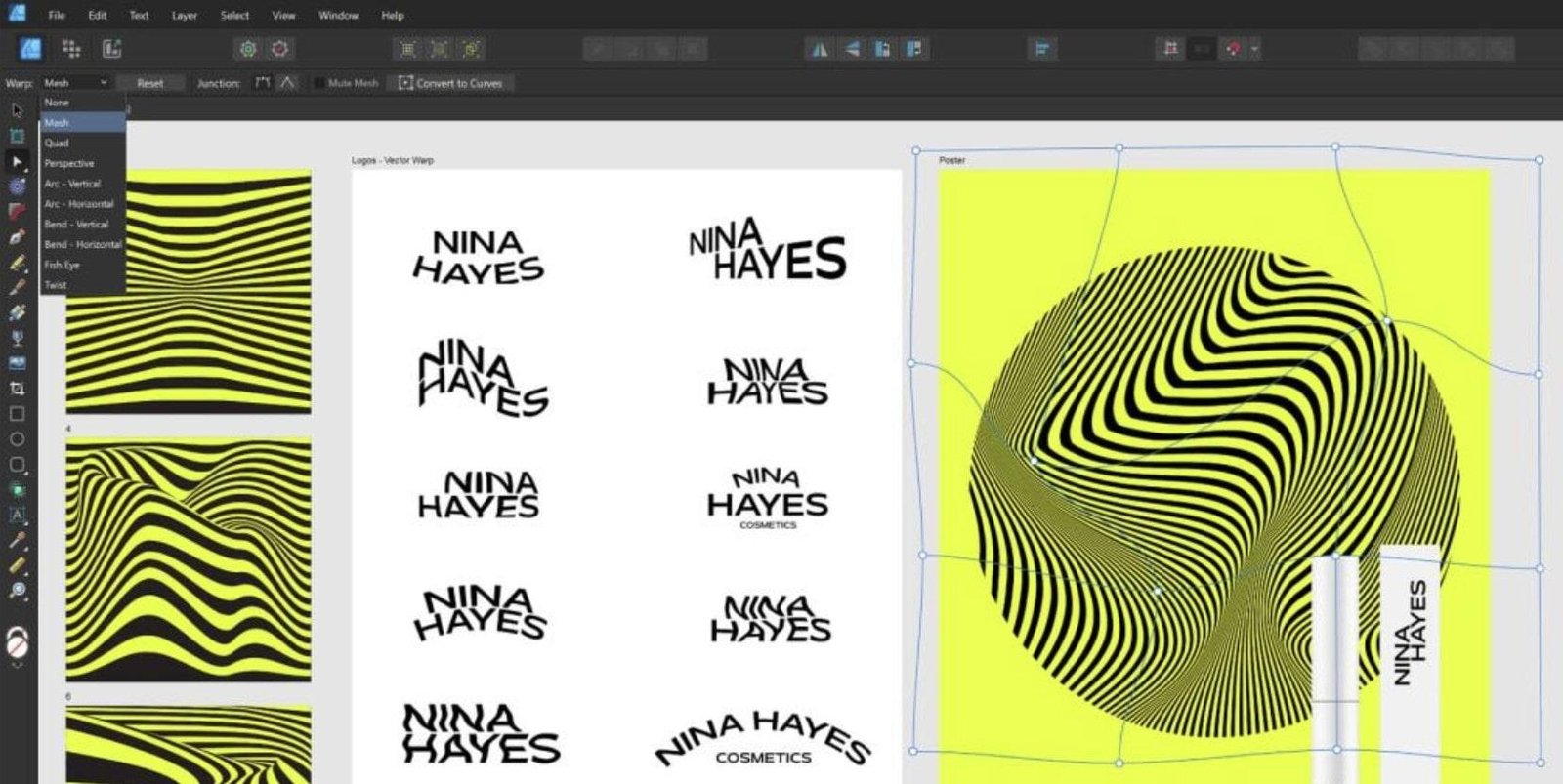Select the Transparency tool wine-glass icon

click(x=17, y=339)
